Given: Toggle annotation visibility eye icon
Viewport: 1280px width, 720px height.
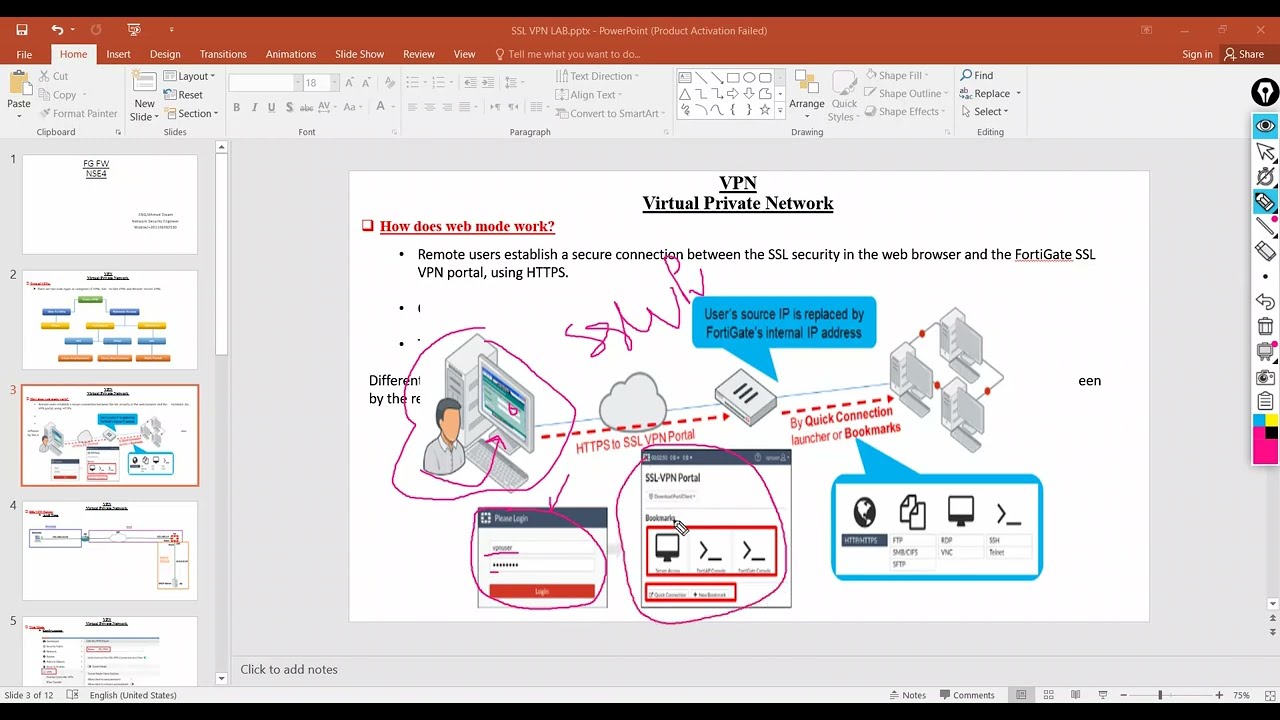Looking at the screenshot, I should tap(1265, 126).
